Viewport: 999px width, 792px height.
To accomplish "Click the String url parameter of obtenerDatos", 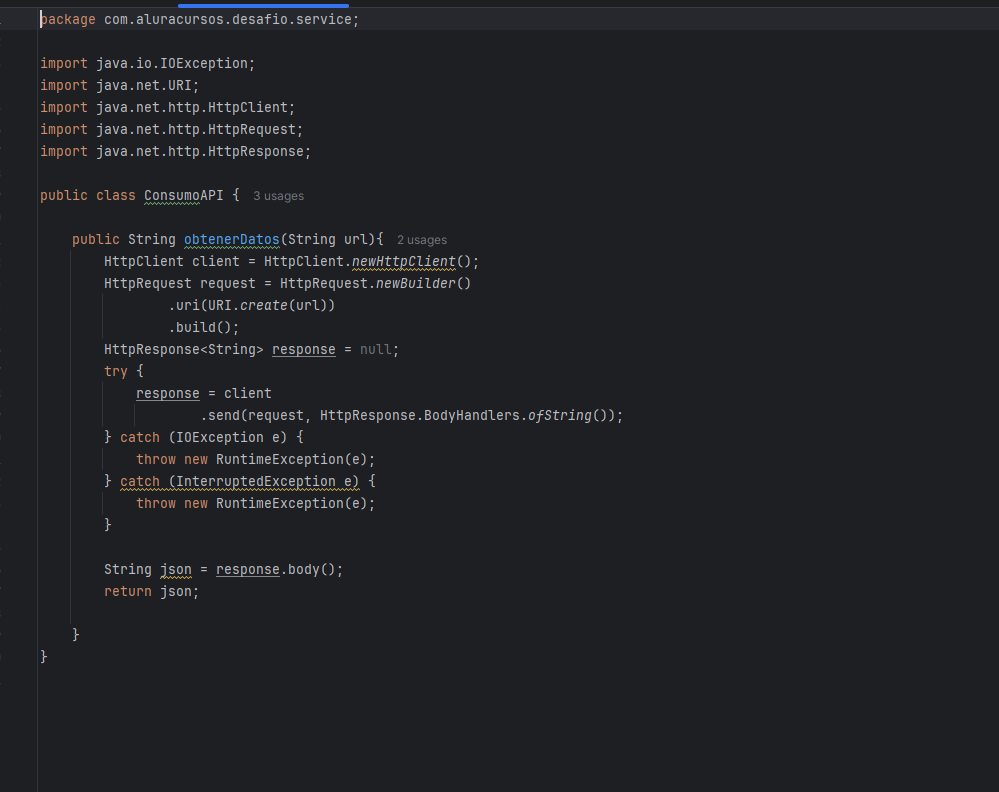I will coord(327,240).
